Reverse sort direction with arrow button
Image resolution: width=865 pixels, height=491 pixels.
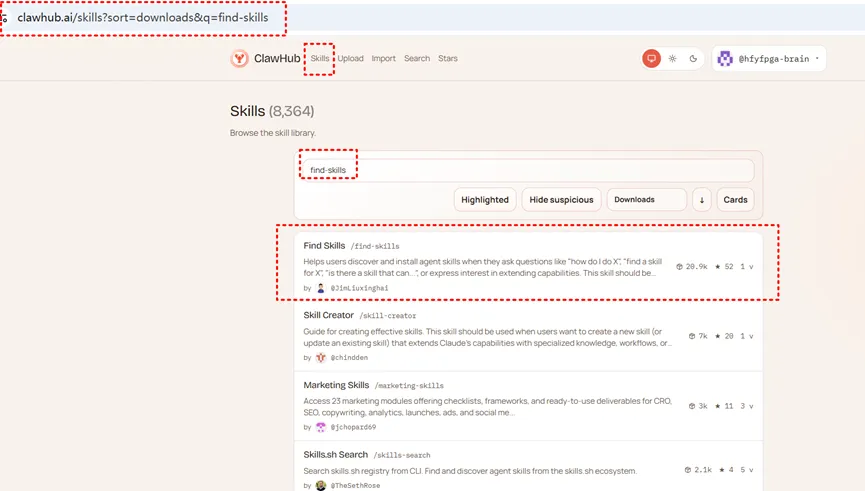702,200
